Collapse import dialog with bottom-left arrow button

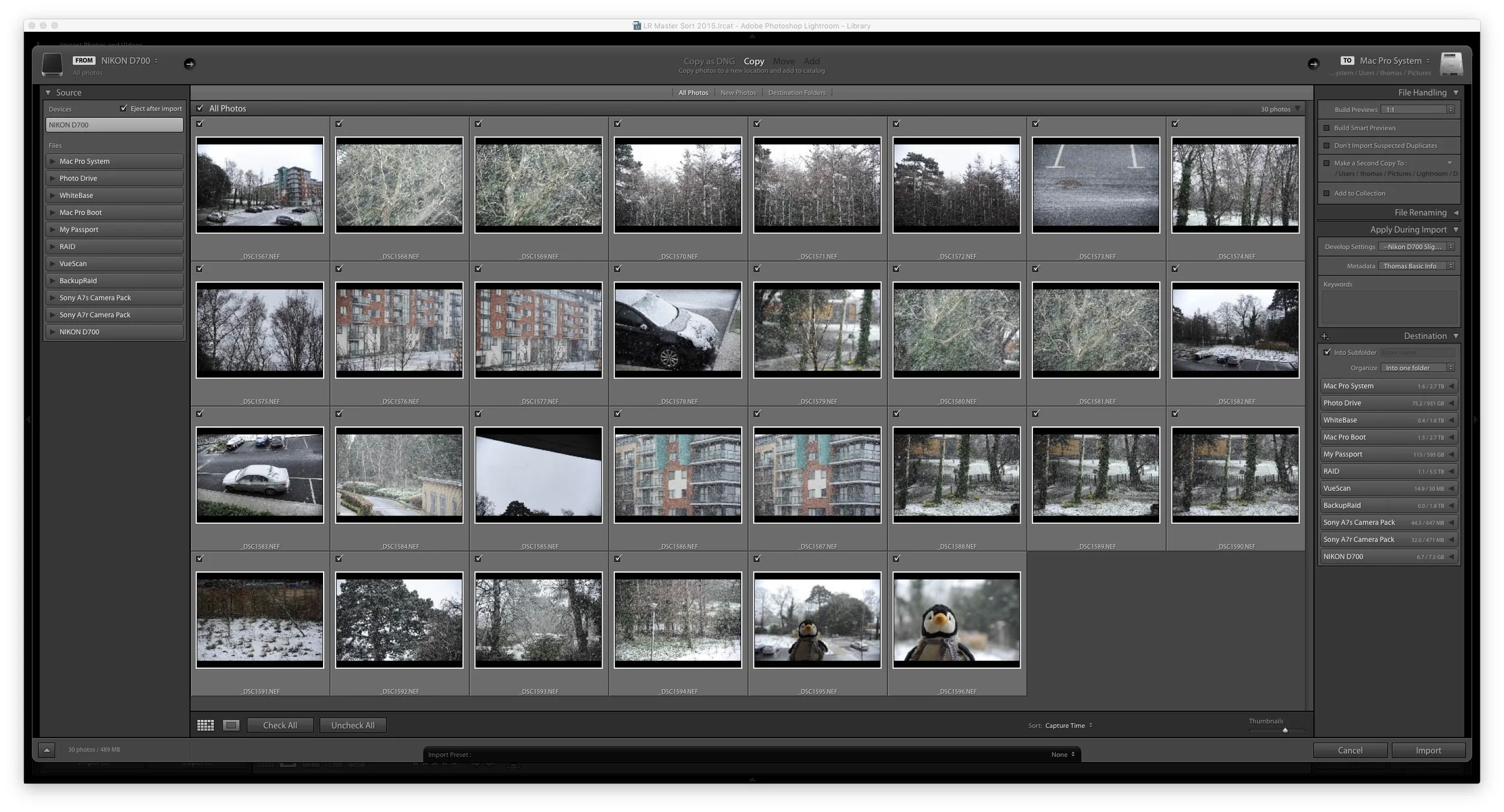[46, 750]
